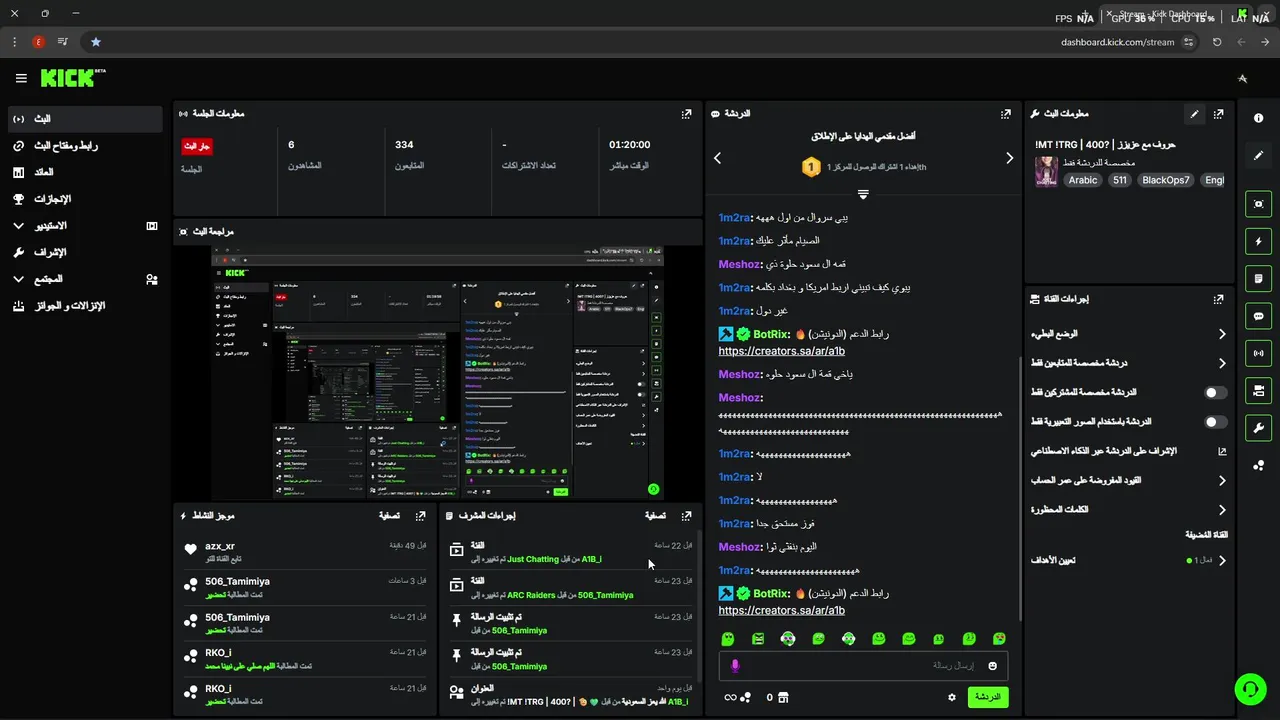Open the last creators.sa/ar/a1b link in chat
The width and height of the screenshot is (1280, 720).
(781, 610)
